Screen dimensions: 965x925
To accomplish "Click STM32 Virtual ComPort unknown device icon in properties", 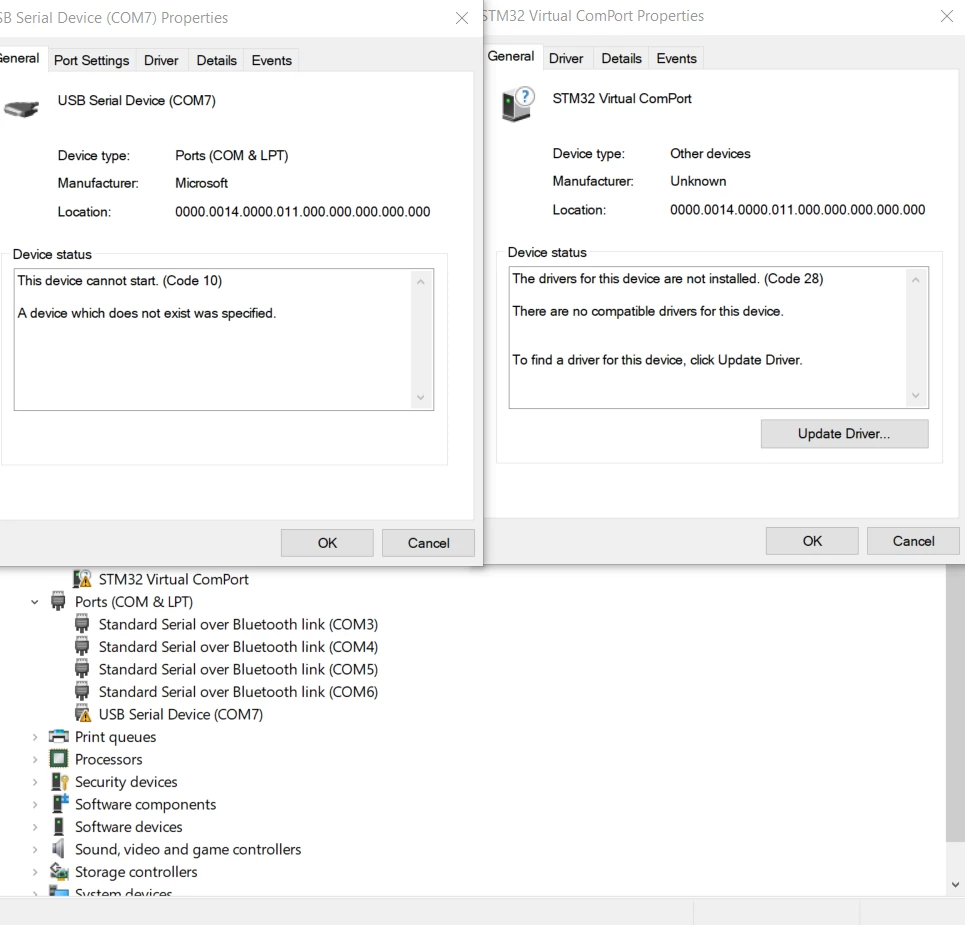I will point(518,104).
